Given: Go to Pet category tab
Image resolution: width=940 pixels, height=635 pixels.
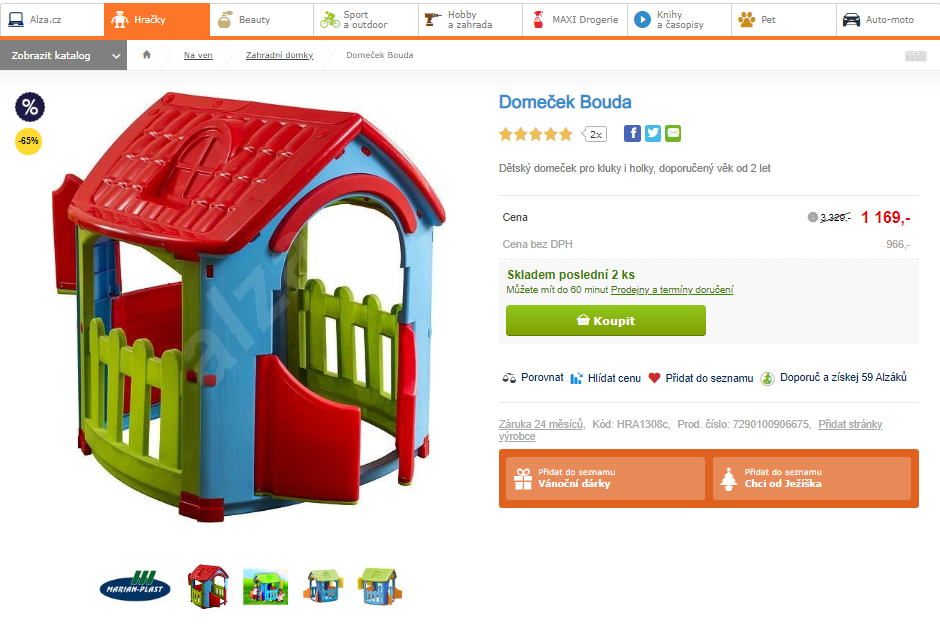Looking at the screenshot, I should [x=784, y=20].
